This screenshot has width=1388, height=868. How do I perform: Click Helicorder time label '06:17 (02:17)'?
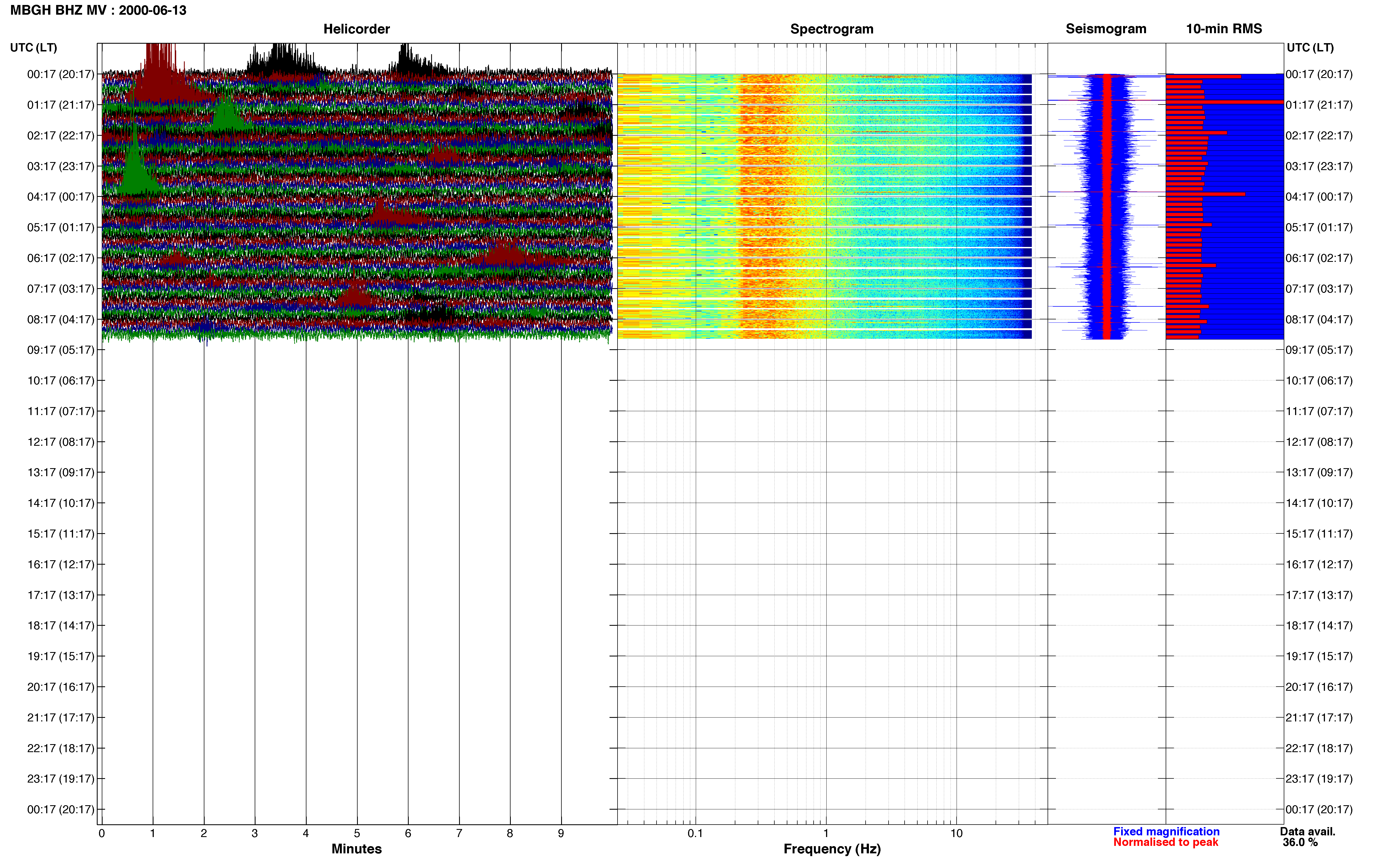point(61,258)
